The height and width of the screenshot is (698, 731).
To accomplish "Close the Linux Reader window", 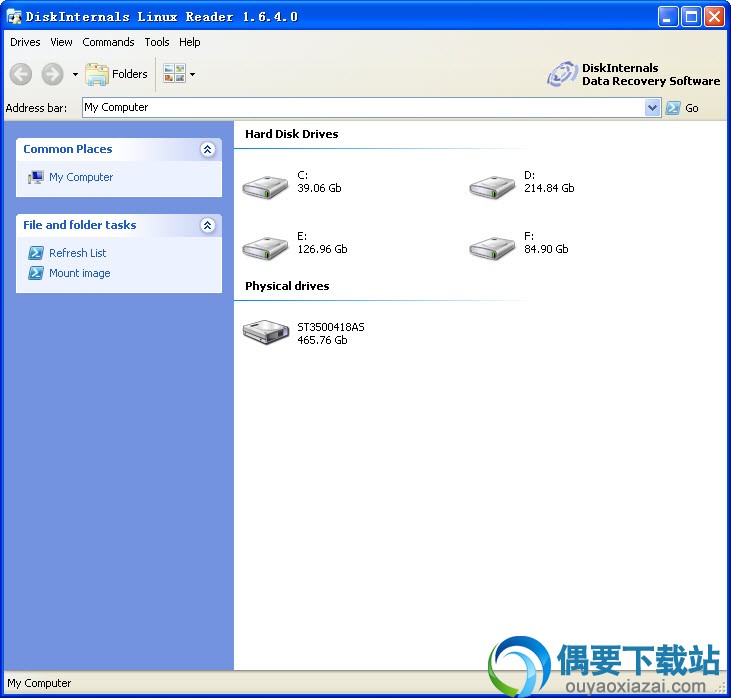I will tap(714, 17).
